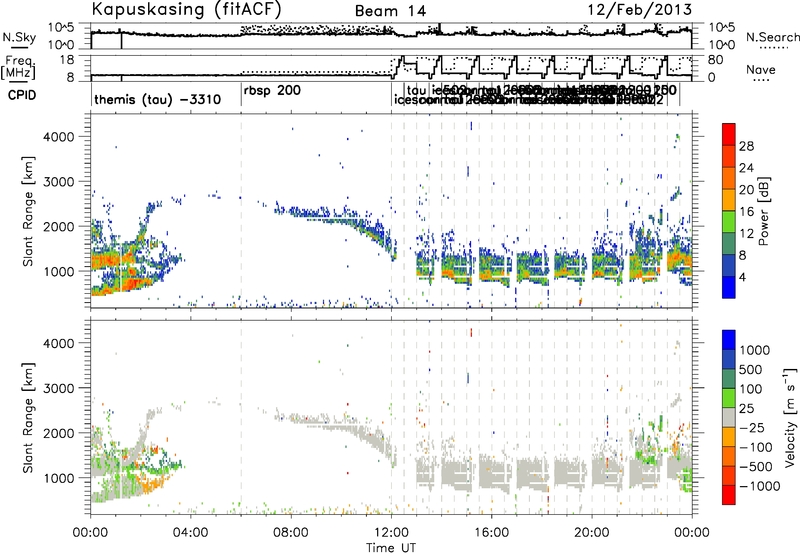Viewport: 800px width, 554px height.
Task: Click the "04:00" time tick label
Action: [x=190, y=533]
